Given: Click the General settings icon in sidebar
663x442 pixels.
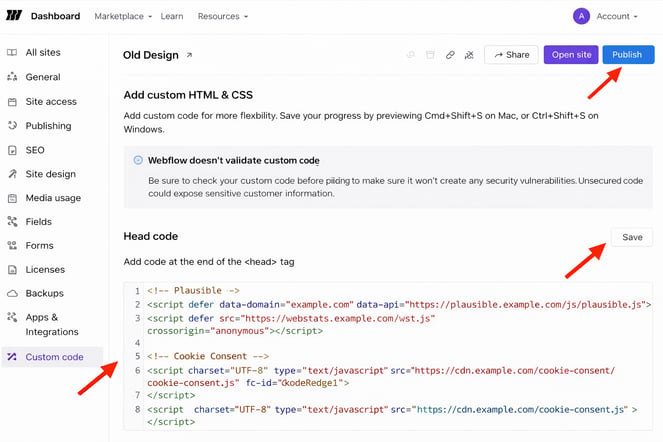Looking at the screenshot, I should coord(12,77).
